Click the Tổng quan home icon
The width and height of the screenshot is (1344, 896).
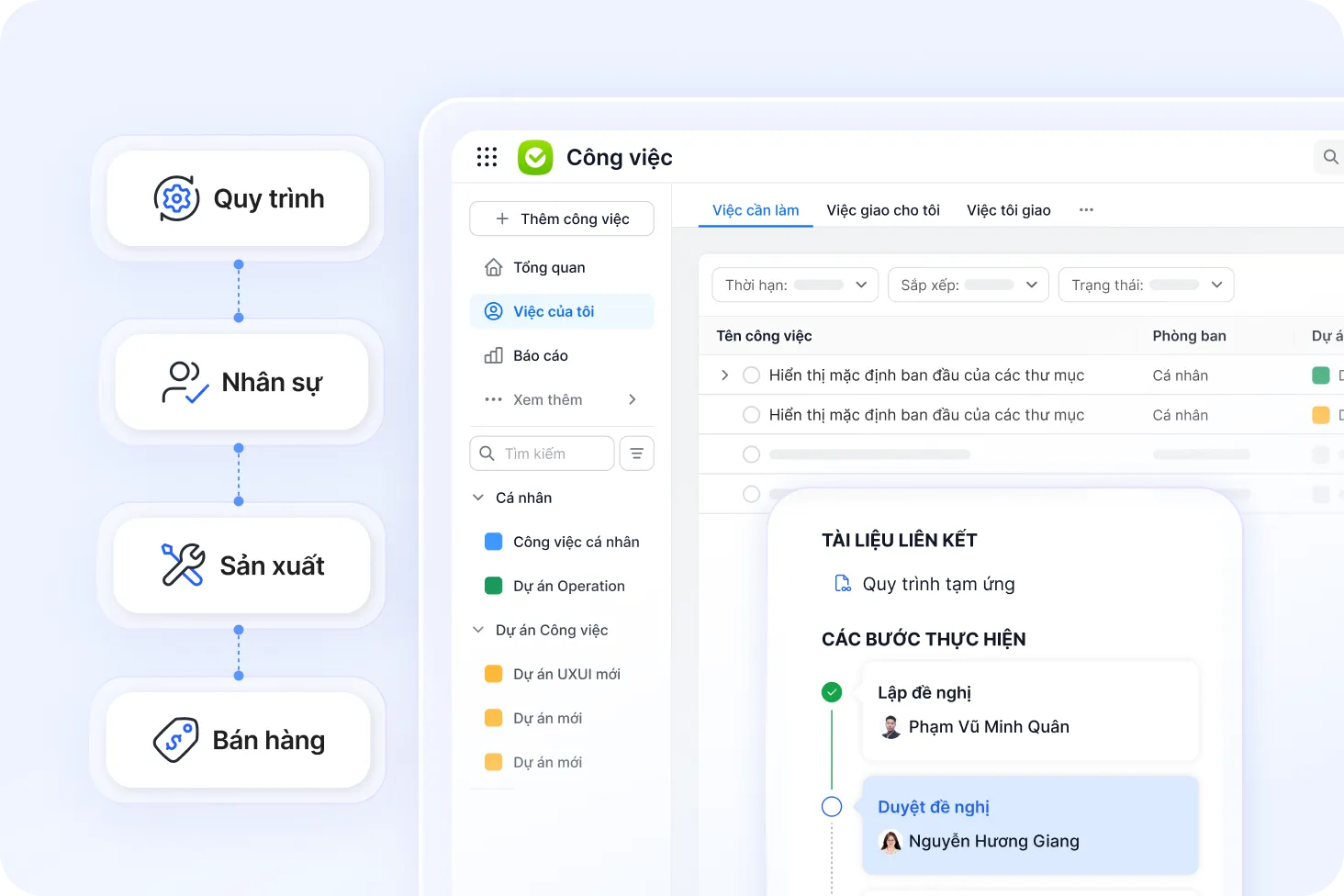(493, 267)
